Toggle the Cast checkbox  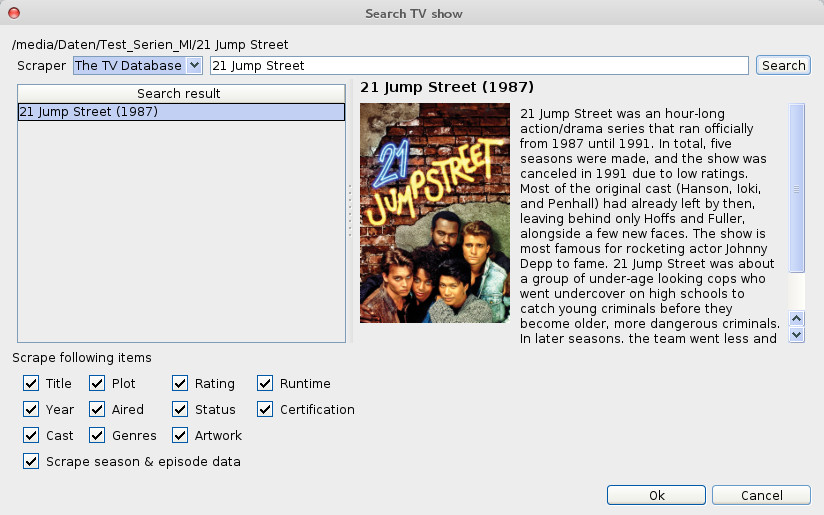(x=31, y=435)
